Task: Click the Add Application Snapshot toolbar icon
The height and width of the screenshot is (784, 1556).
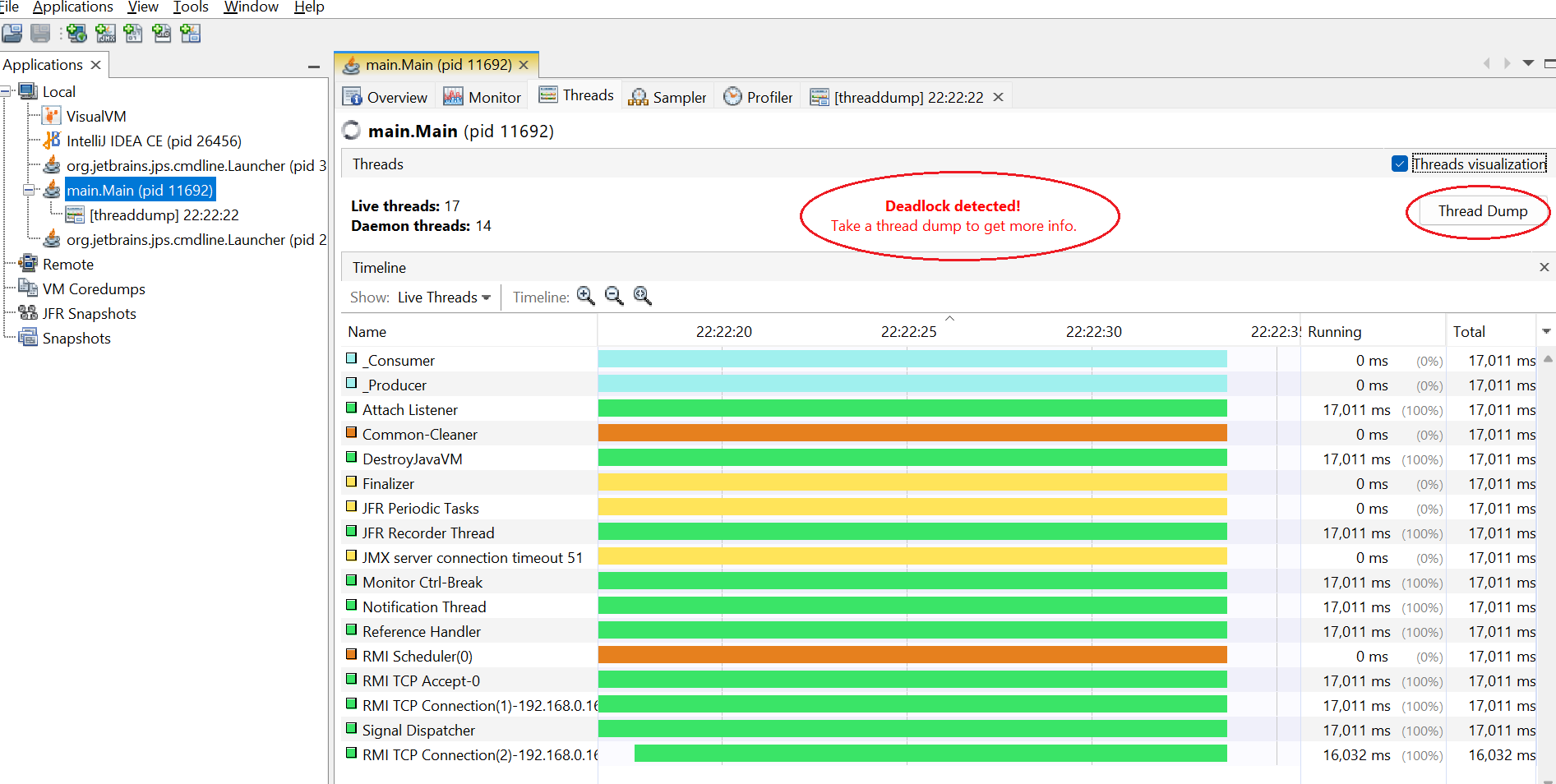Action: click(190, 34)
